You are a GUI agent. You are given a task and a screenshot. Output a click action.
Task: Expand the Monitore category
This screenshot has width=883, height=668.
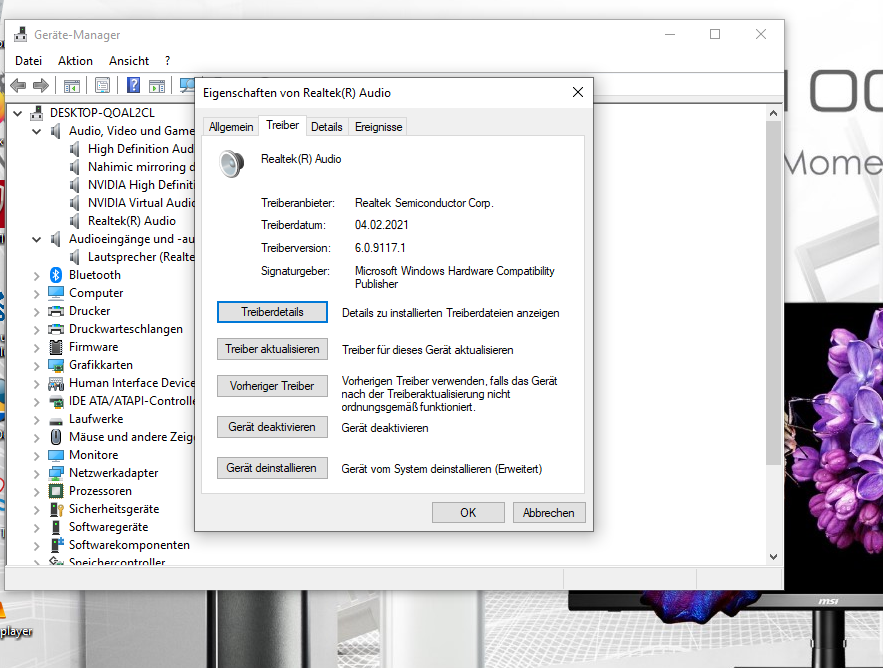click(37, 456)
